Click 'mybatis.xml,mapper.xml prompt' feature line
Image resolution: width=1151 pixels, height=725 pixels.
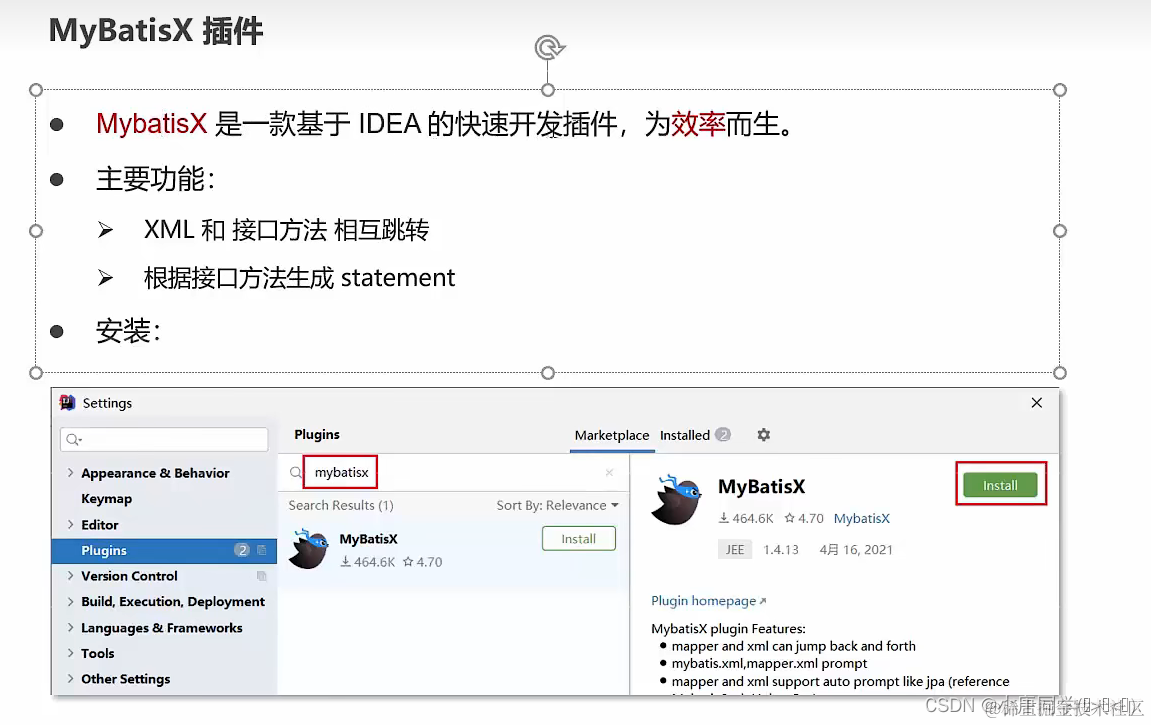[769, 663]
